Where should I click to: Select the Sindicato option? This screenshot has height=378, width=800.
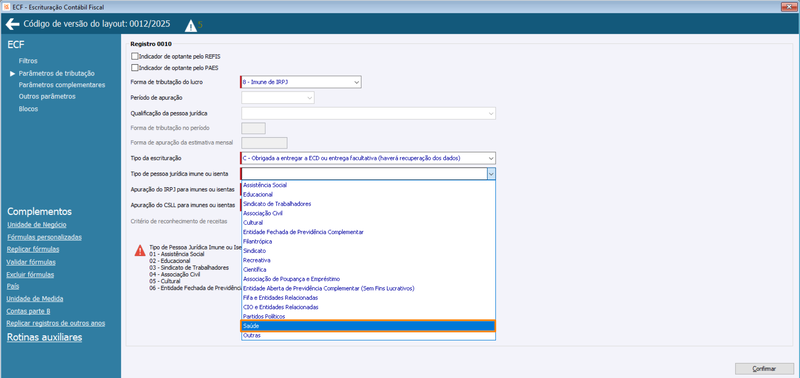pos(368,251)
